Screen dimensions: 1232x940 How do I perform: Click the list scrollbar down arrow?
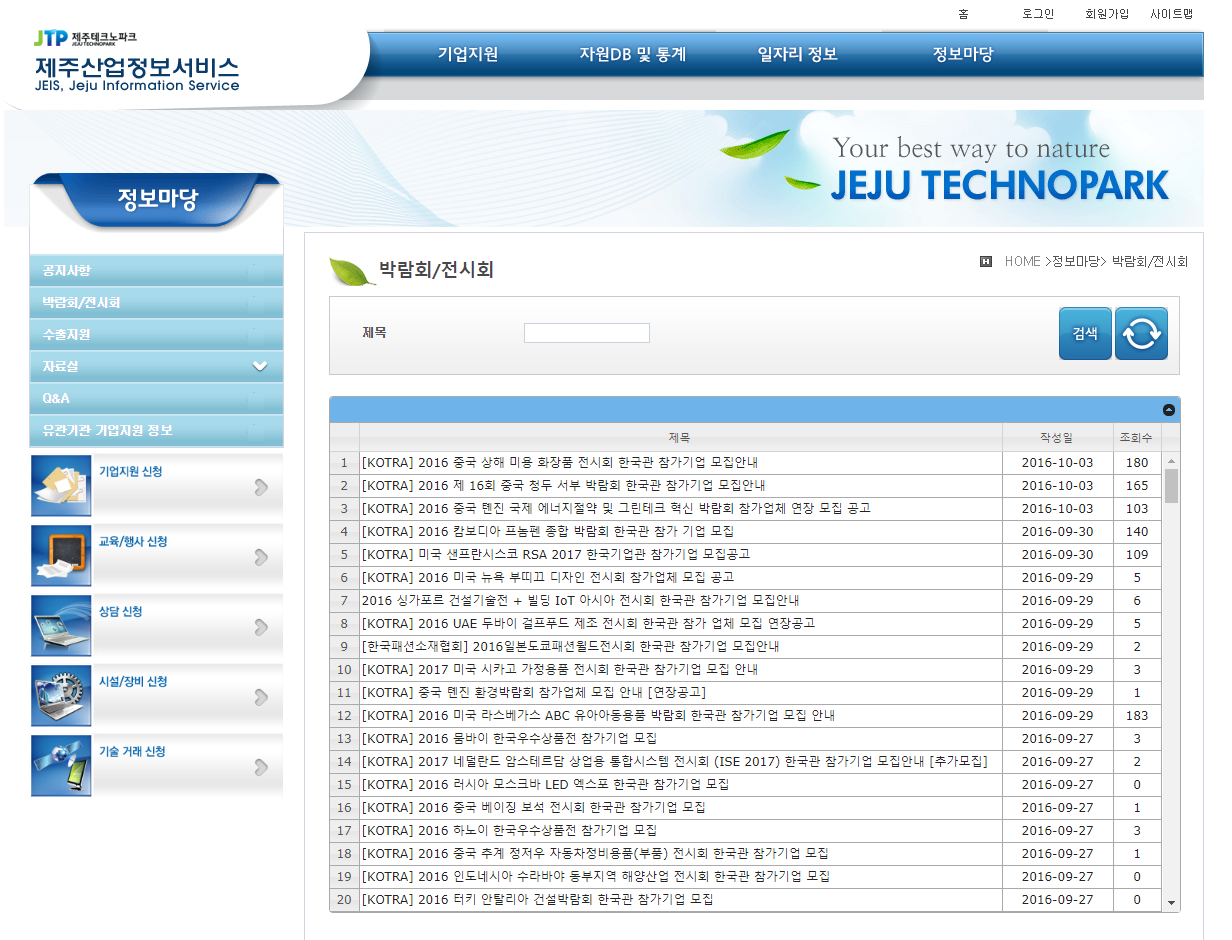(x=1172, y=903)
